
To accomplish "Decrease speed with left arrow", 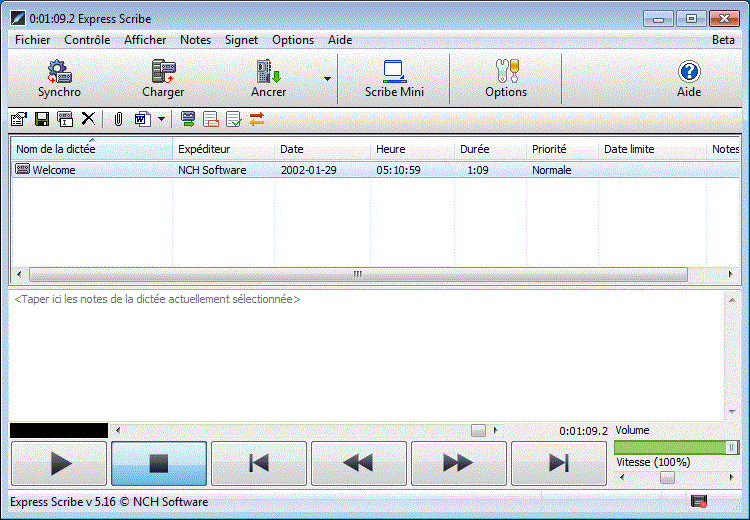I will pos(622,477).
